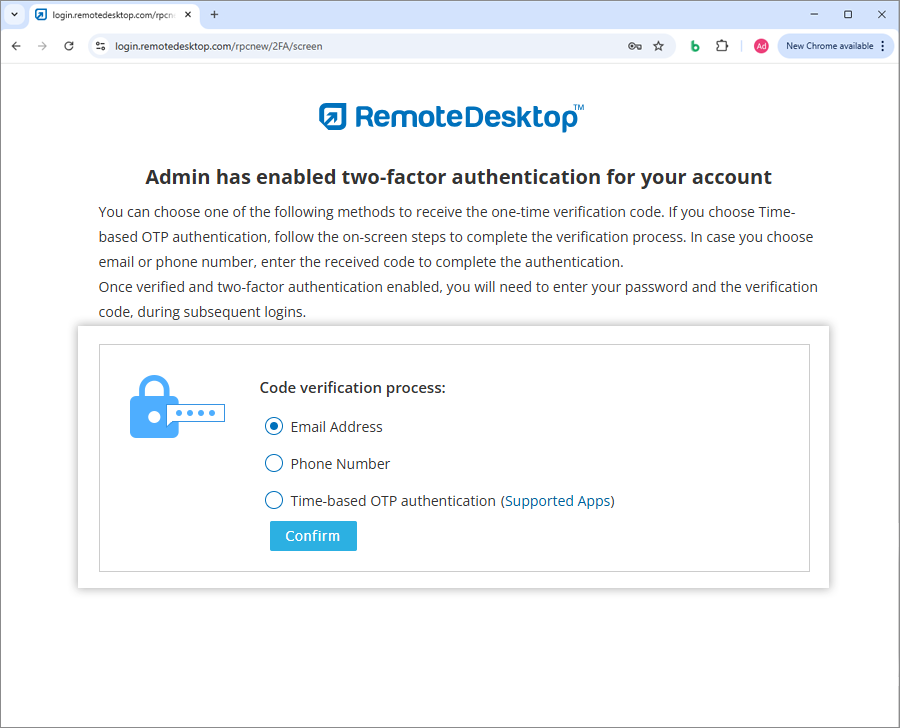Bookmark this page with the star icon
This screenshot has width=900, height=728.
click(658, 46)
